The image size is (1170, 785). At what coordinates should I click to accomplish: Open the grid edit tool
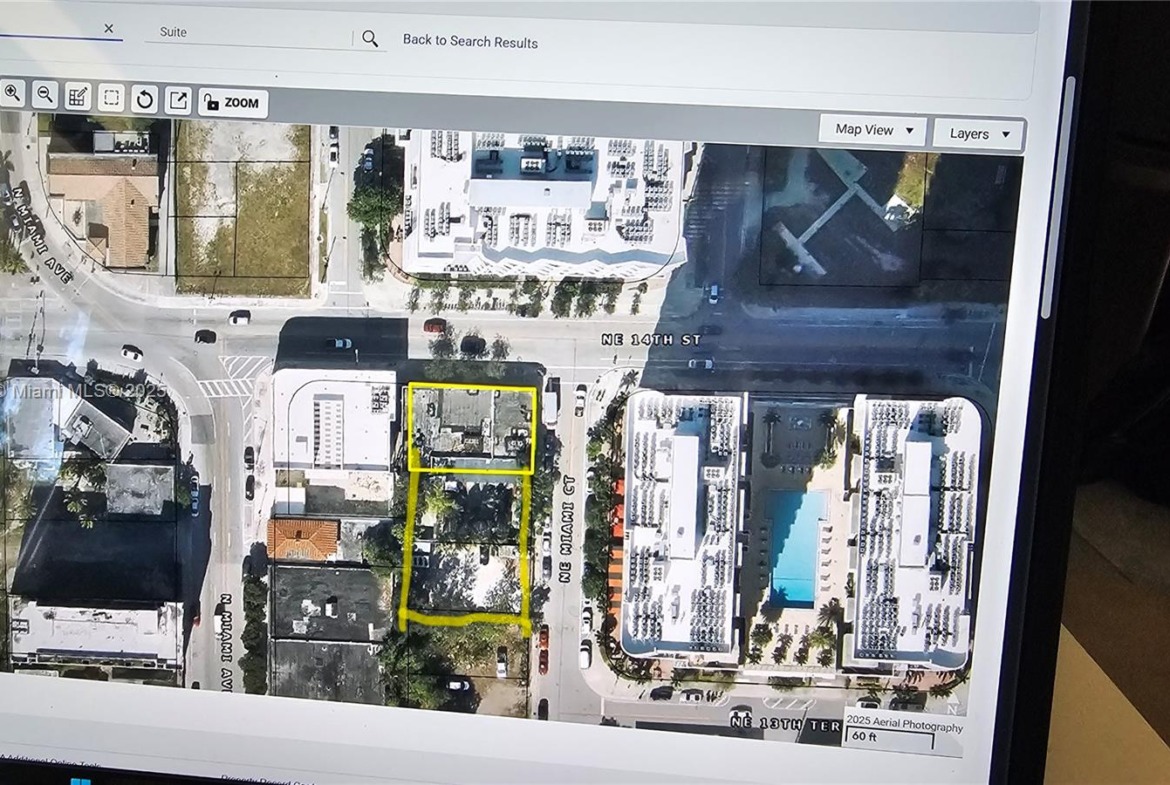tap(78, 97)
